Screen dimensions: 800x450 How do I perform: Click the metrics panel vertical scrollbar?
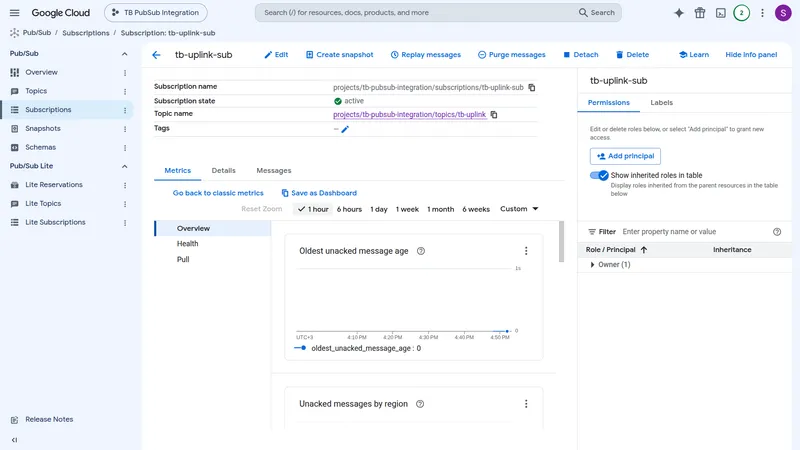tap(561, 241)
